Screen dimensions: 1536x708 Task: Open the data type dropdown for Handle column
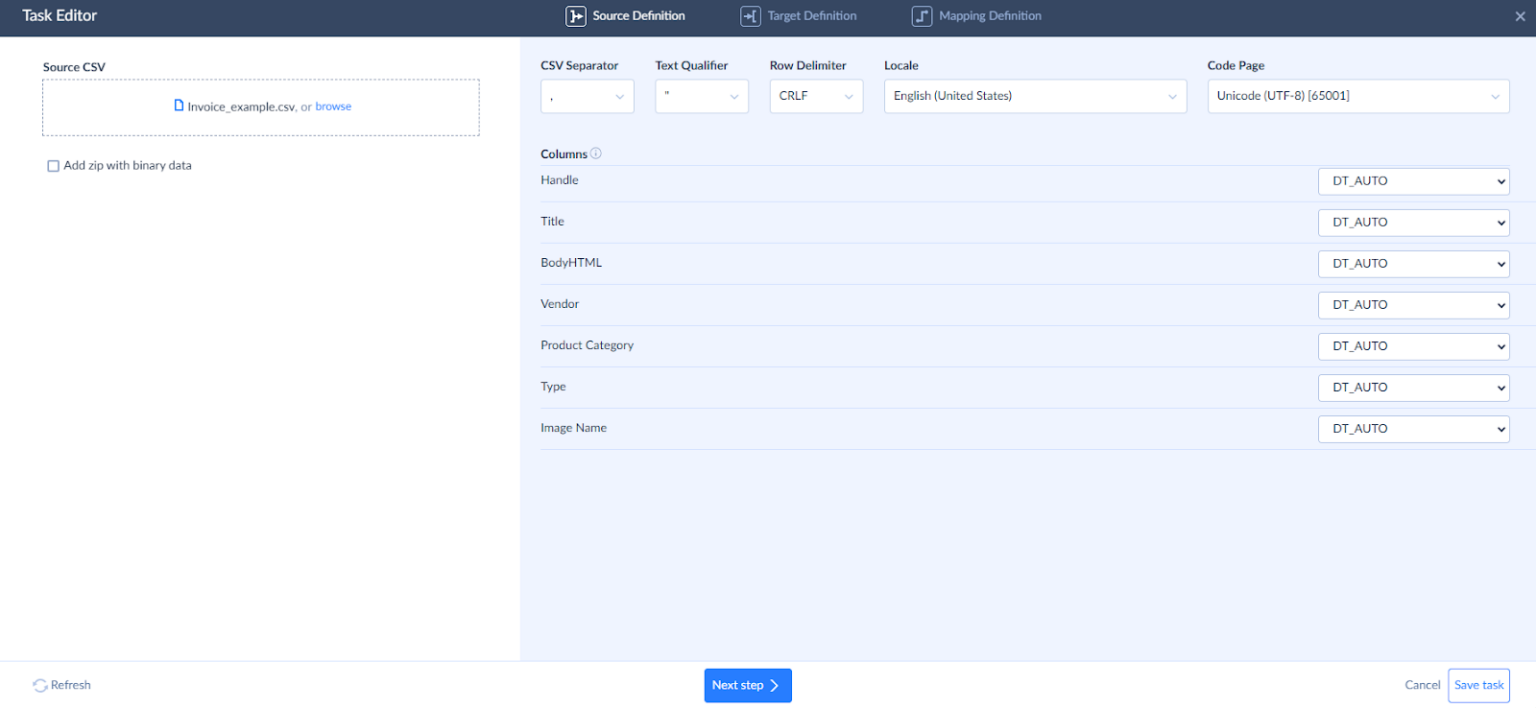1413,181
